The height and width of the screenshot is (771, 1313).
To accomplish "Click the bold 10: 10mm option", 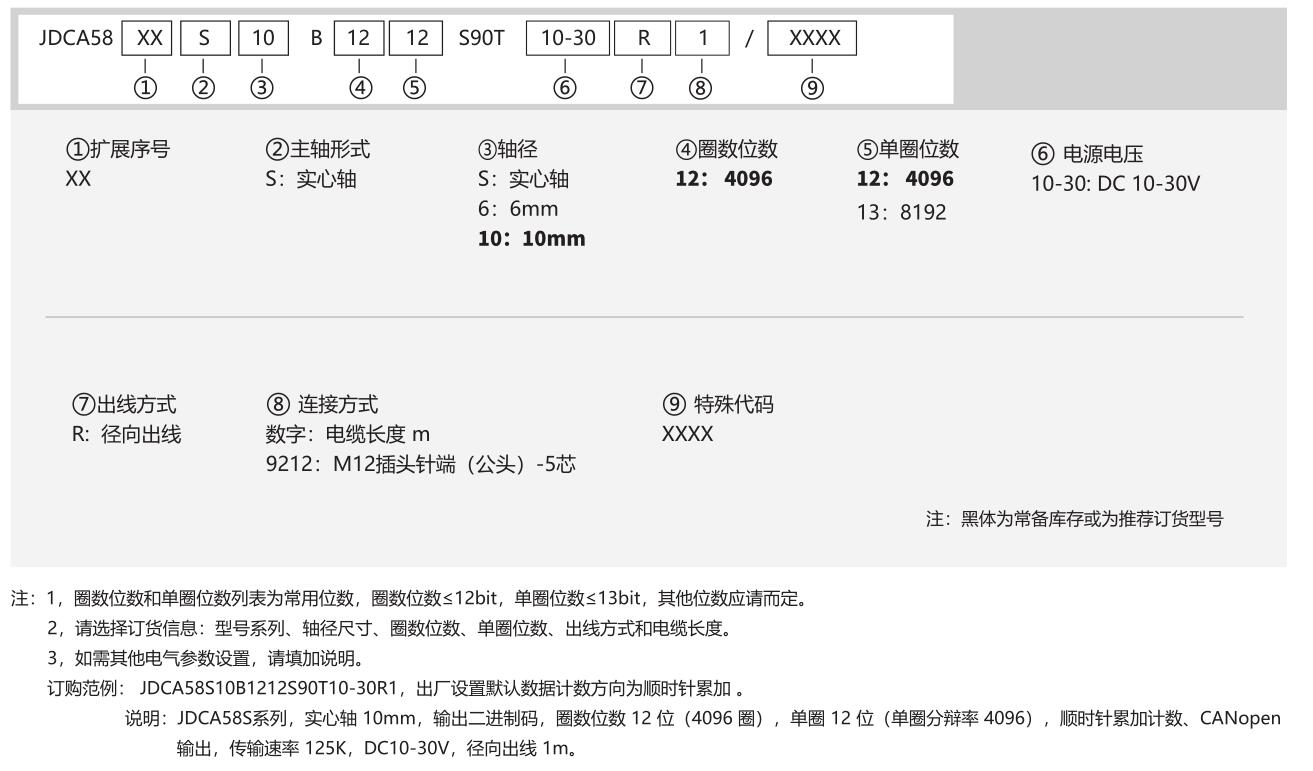I will 532,239.
